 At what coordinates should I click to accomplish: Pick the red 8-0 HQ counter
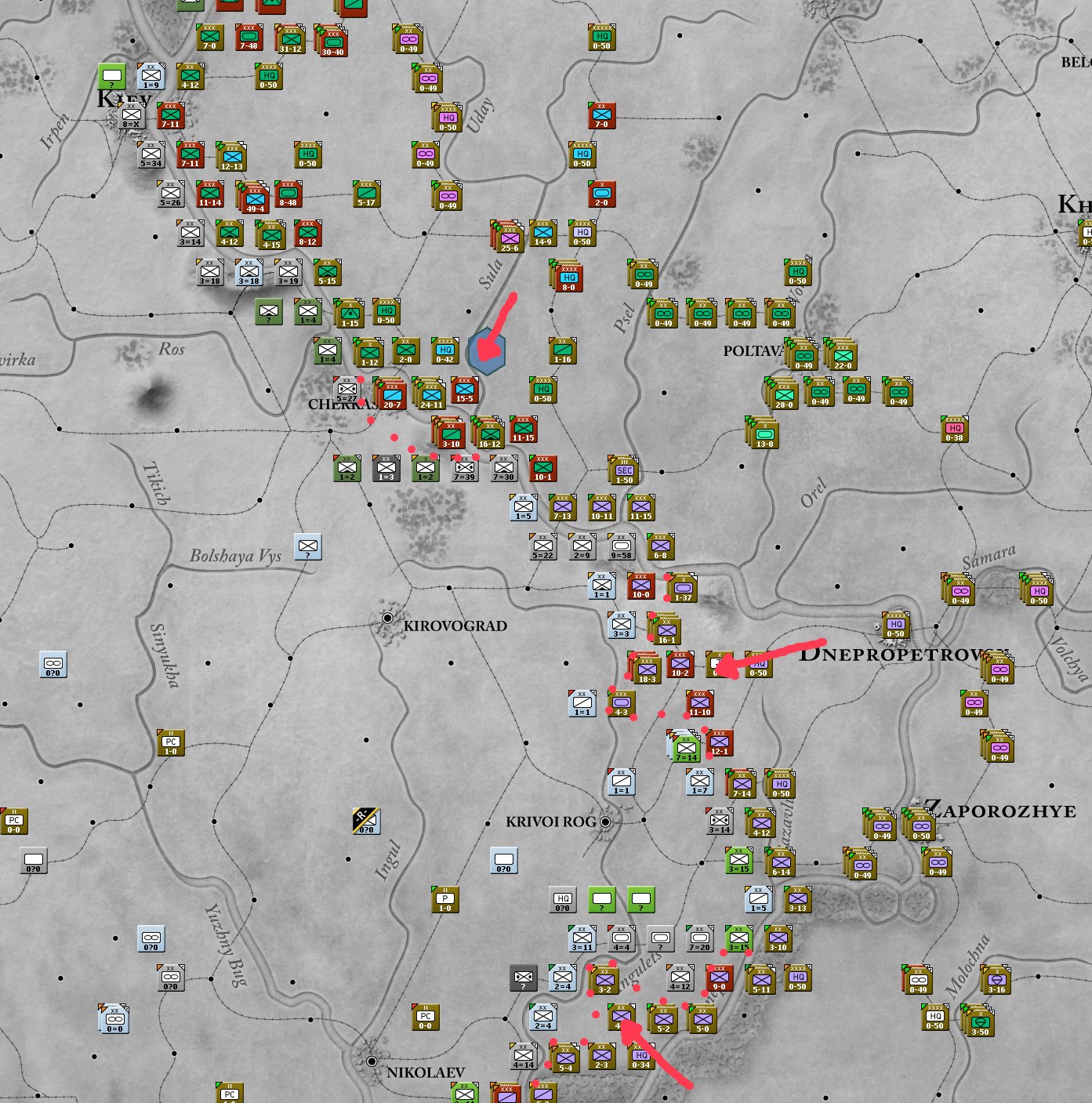click(568, 277)
